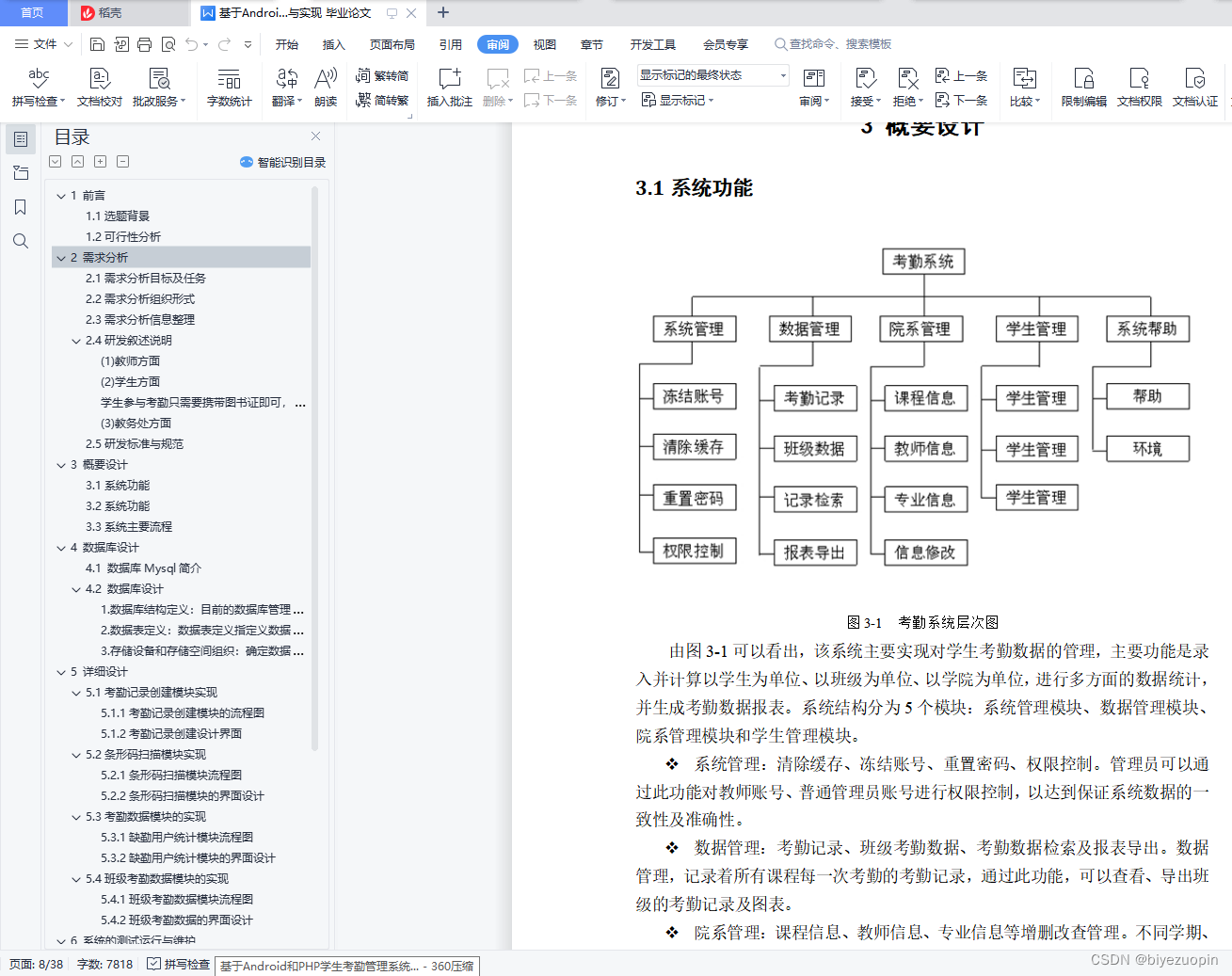
Task: Go to outline item 1.2 可行性分析
Action: tap(123, 237)
